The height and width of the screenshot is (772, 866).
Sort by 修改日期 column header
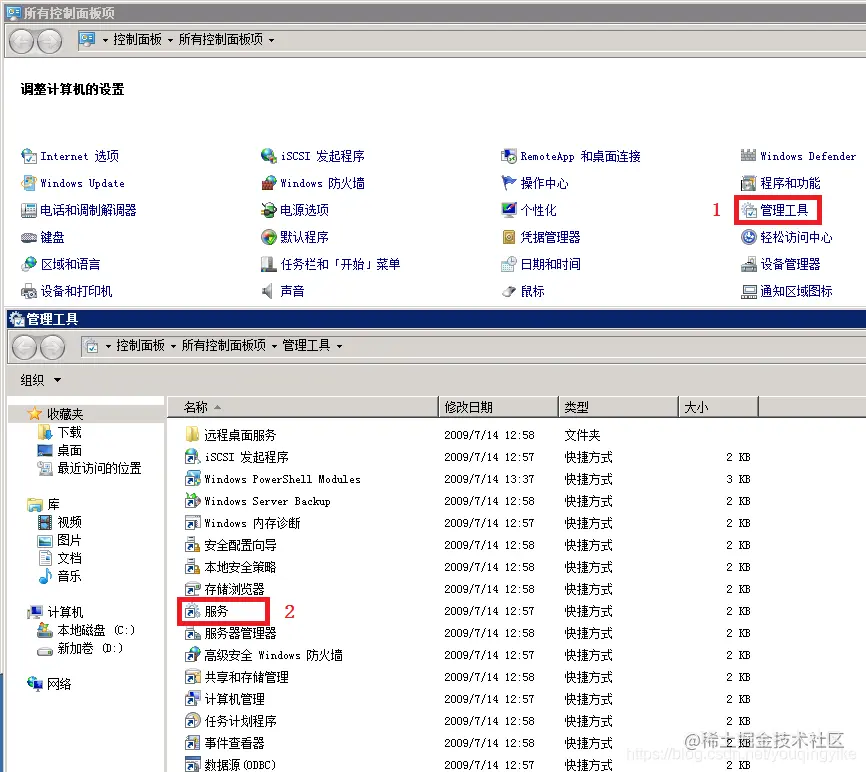coord(498,408)
